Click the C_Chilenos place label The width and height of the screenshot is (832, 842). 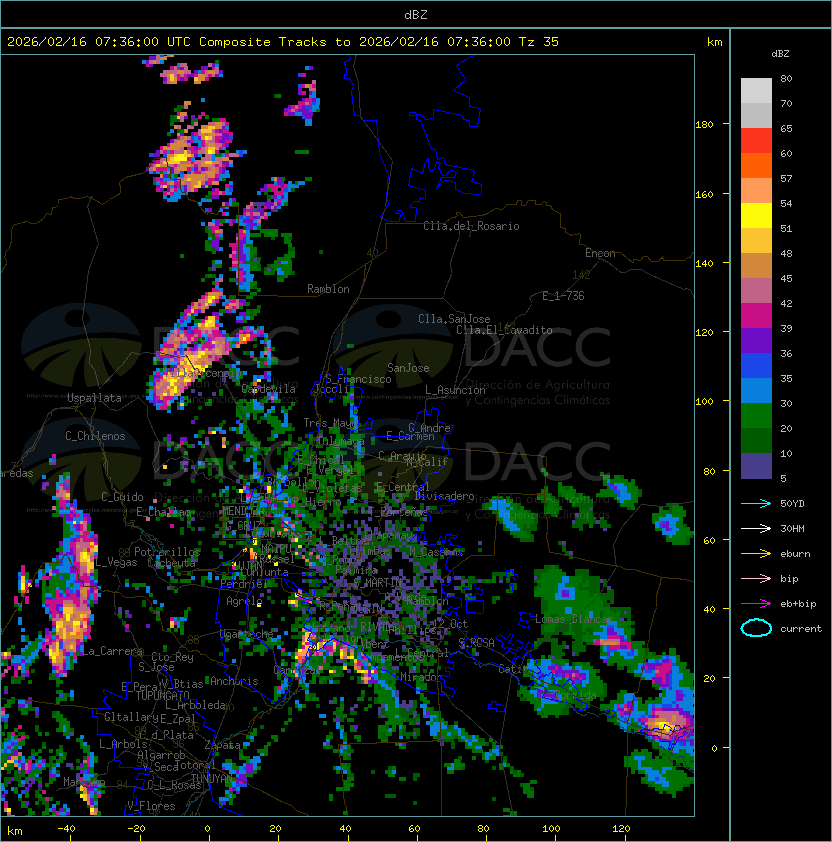pyautogui.click(x=95, y=436)
